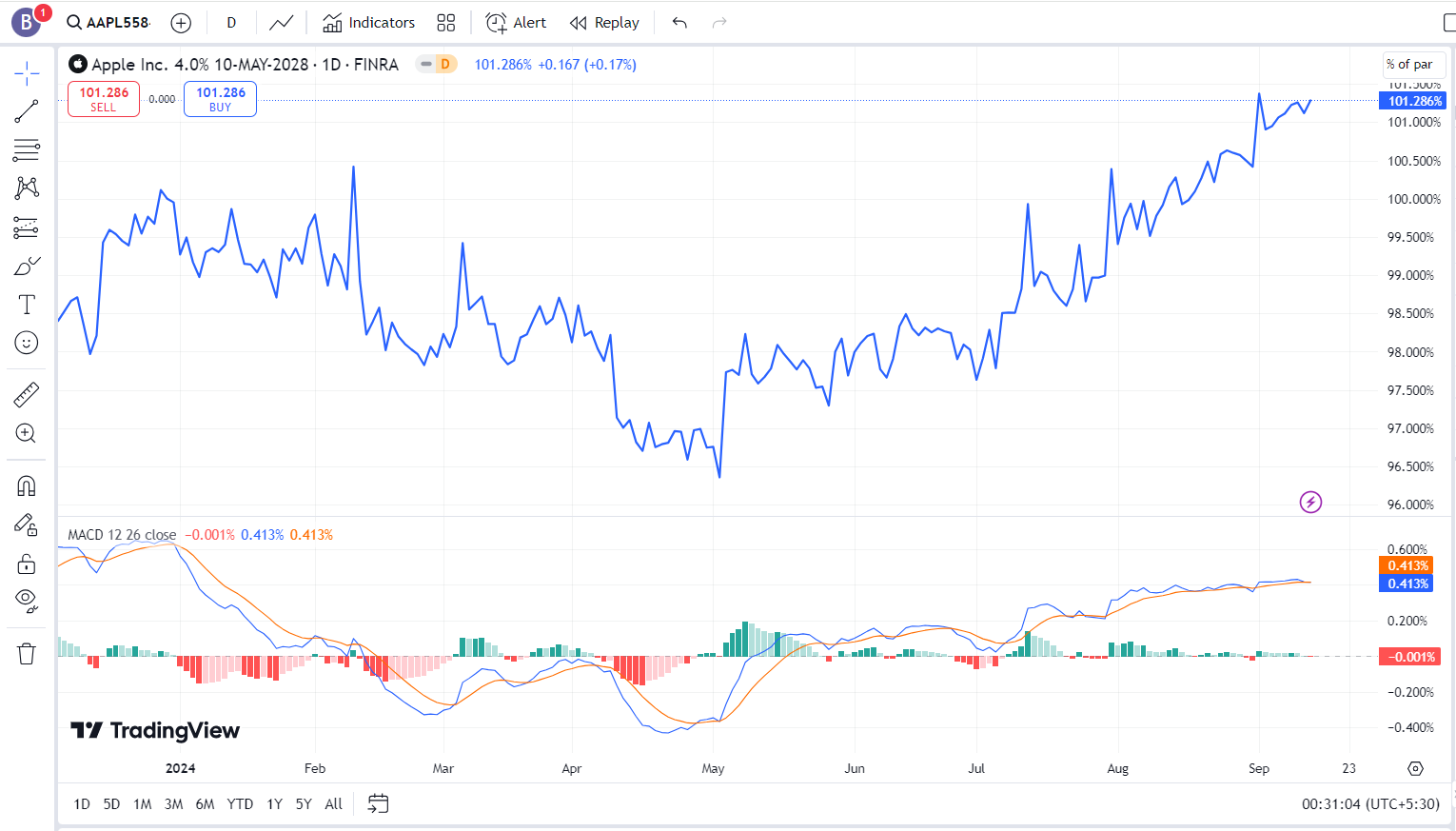
Task: Select the brush drawing tool
Action: point(27,267)
